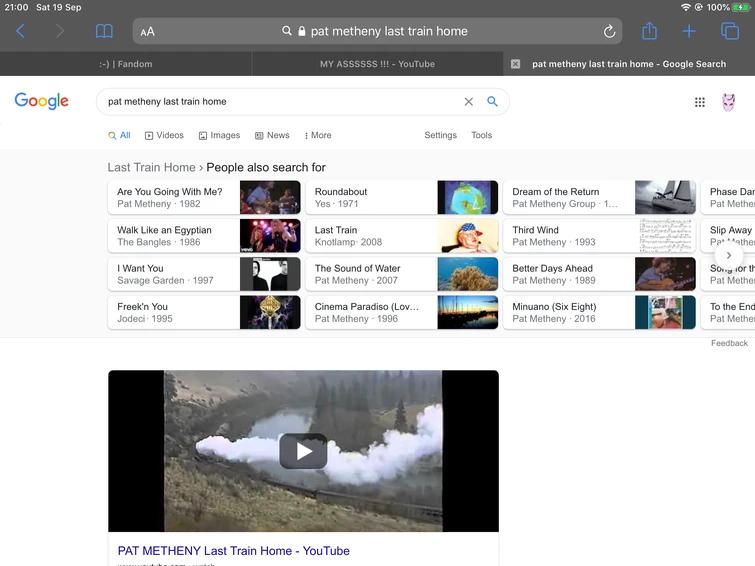
Task: Open a new tab with plus icon
Action: point(689,31)
